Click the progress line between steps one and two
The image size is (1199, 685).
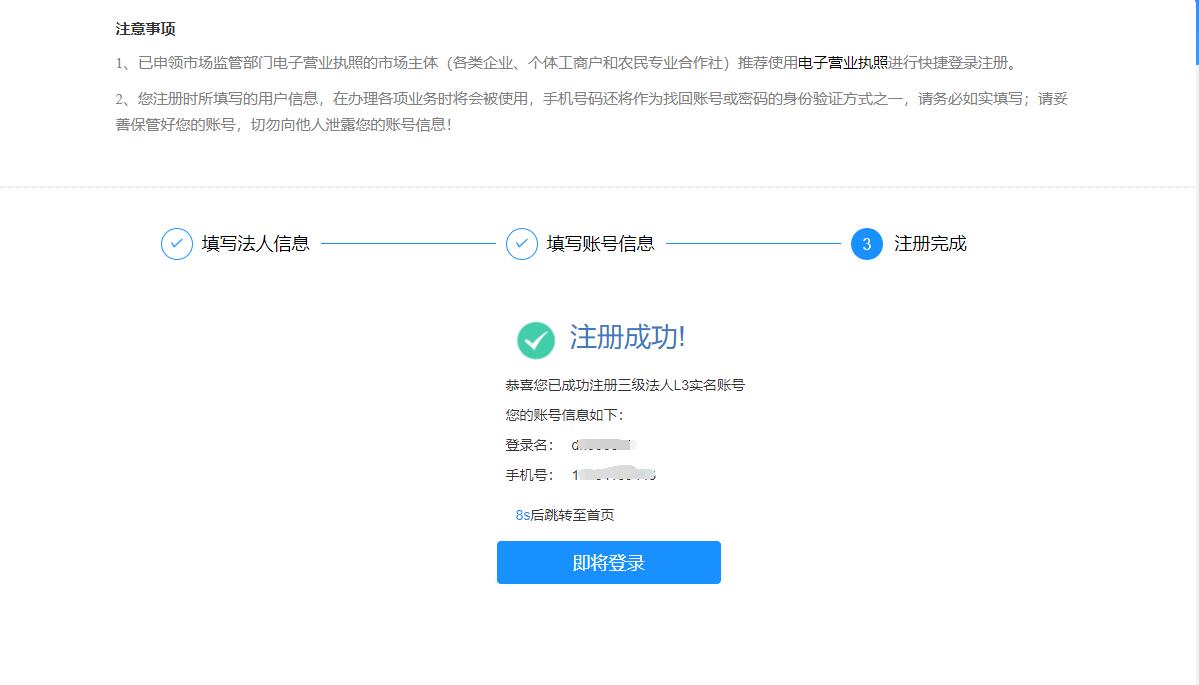(x=408, y=243)
